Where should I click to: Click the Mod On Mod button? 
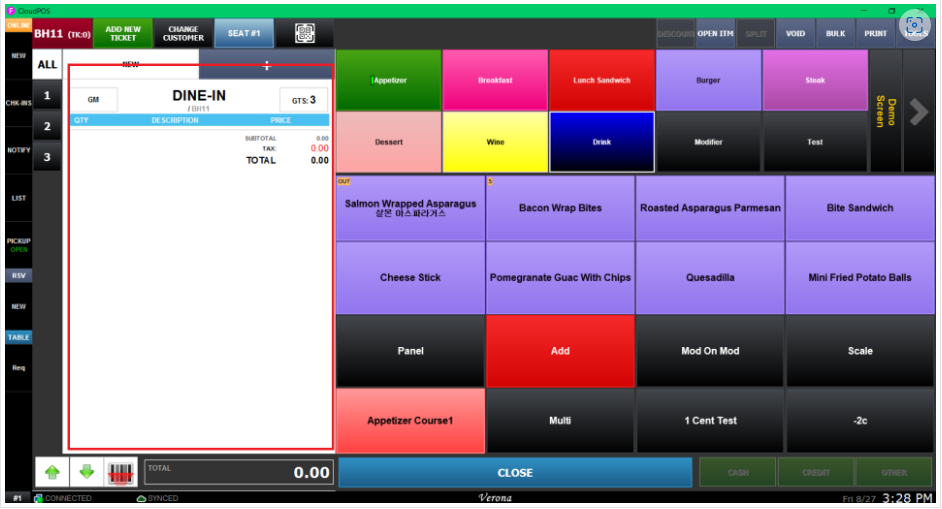710,351
